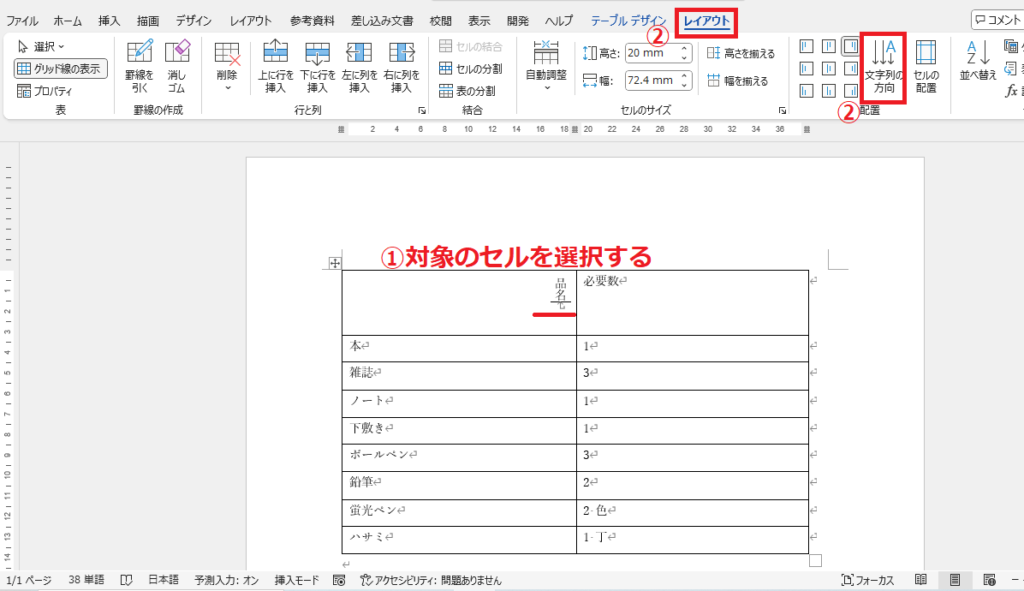Change text direction with 文字列の方向
Image resolution: width=1024 pixels, height=591 pixels.
pos(884,67)
